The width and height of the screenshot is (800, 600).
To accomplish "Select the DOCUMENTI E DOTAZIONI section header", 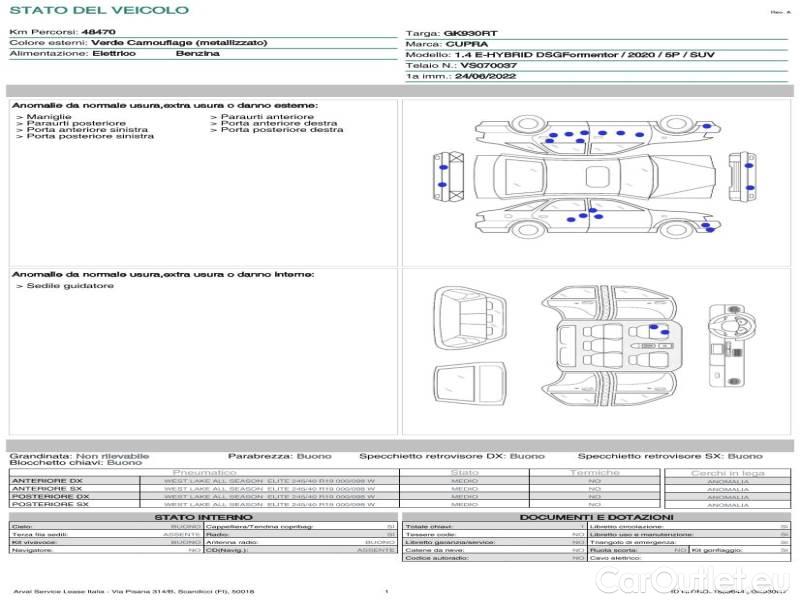I will click(x=597, y=517).
